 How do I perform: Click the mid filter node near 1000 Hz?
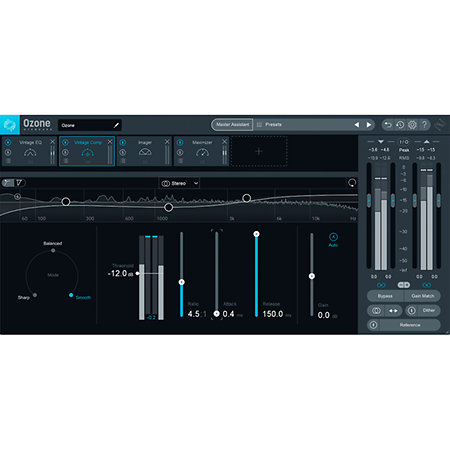pos(169,207)
